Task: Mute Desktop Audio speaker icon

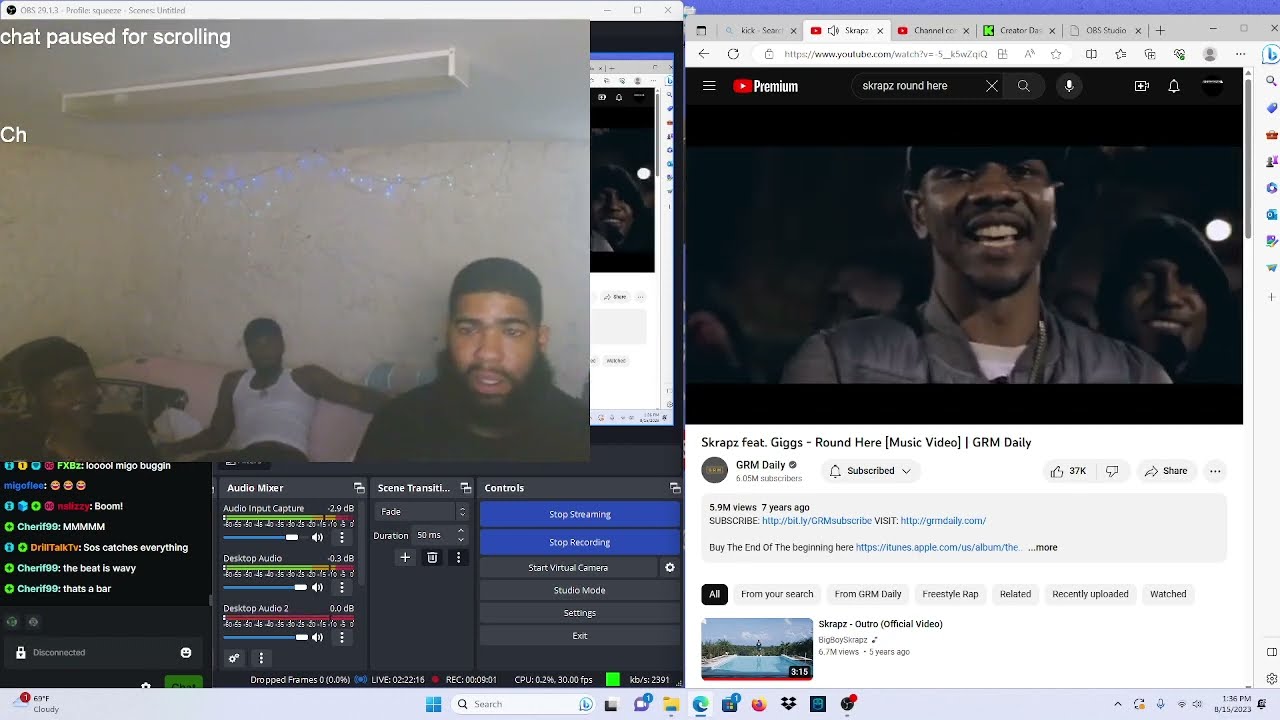Action: click(x=318, y=587)
